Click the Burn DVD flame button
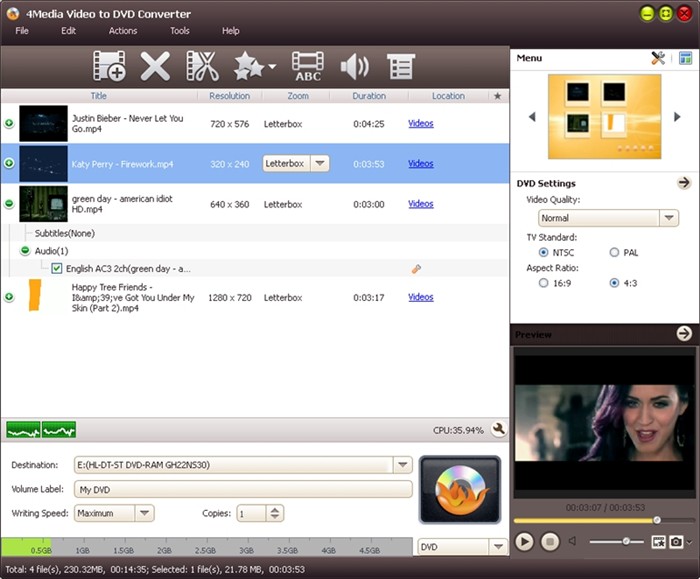The image size is (700, 579). tap(459, 489)
